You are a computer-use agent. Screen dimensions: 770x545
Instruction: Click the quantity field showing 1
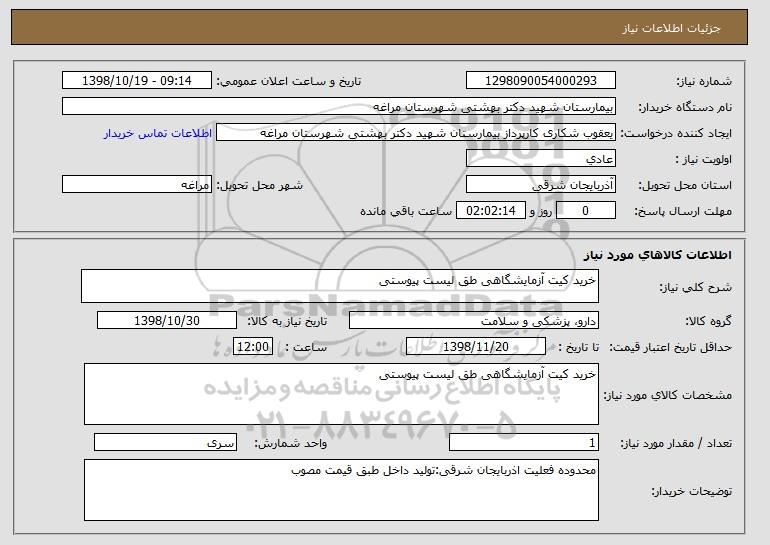pos(524,442)
